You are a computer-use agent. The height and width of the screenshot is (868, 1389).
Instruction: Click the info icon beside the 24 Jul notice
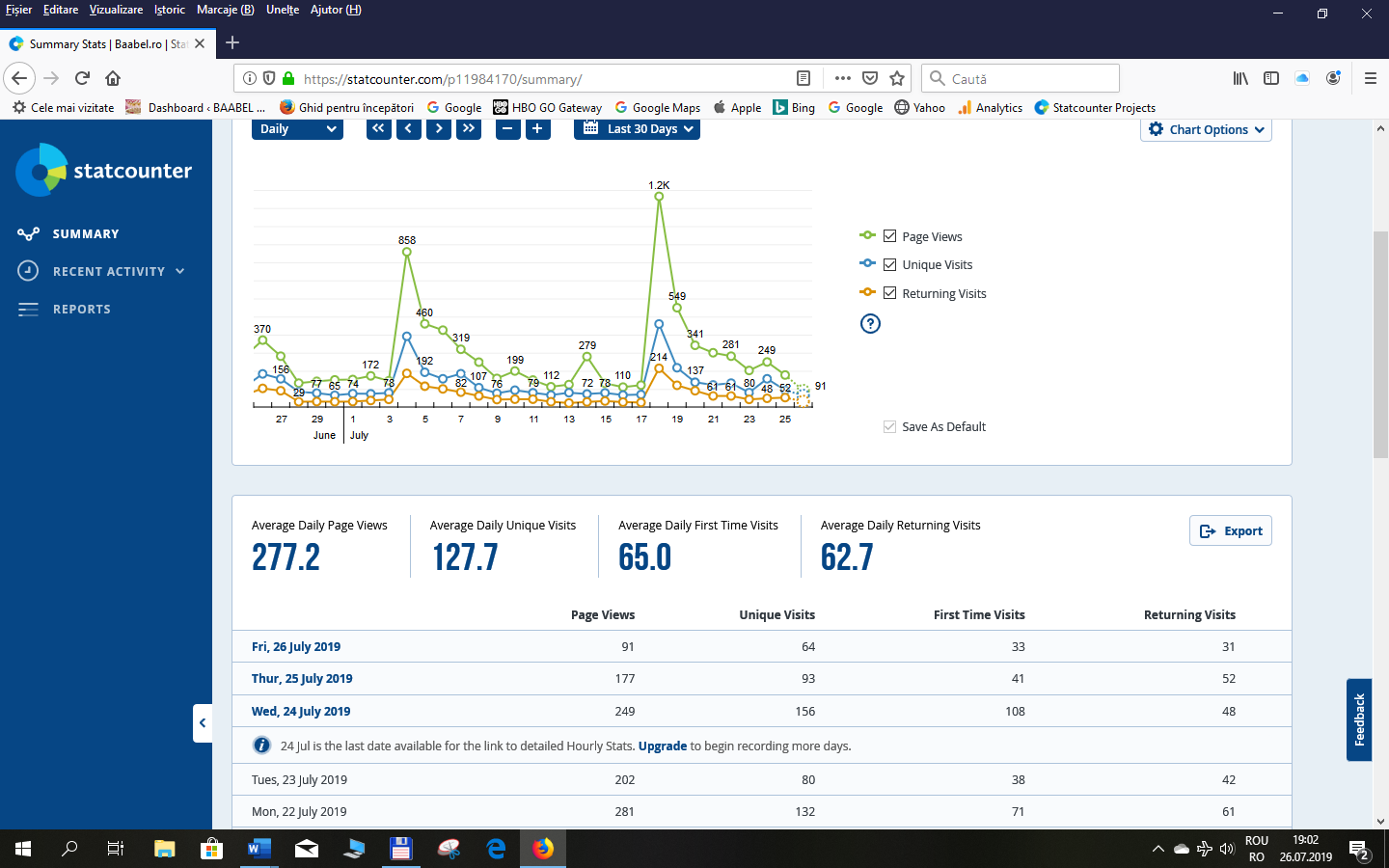[x=261, y=745]
